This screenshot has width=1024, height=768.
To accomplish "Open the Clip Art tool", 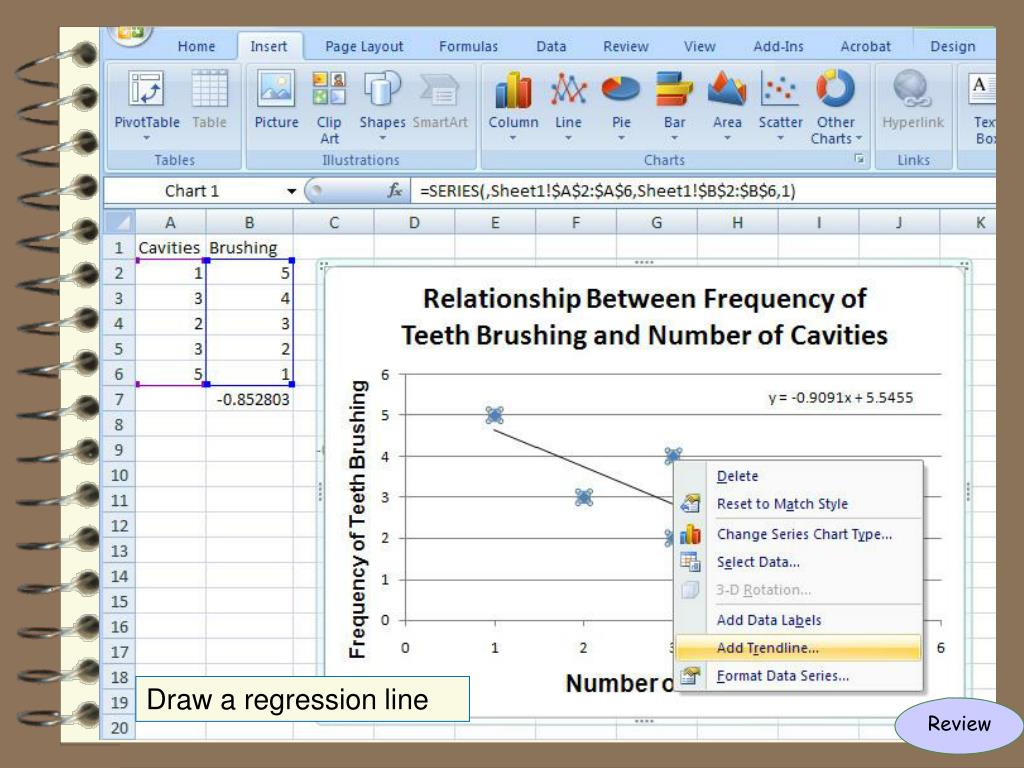I will 329,91.
